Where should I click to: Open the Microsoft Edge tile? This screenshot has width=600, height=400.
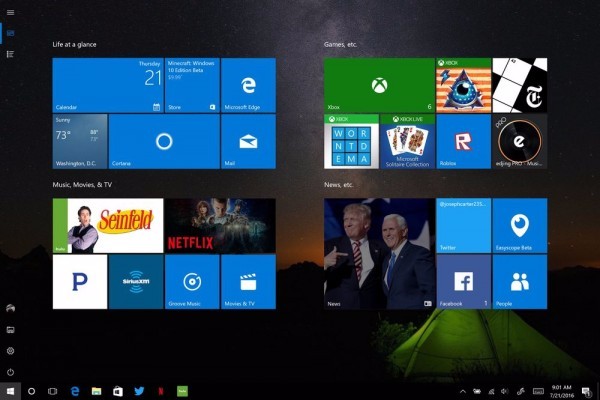pyautogui.click(x=247, y=84)
